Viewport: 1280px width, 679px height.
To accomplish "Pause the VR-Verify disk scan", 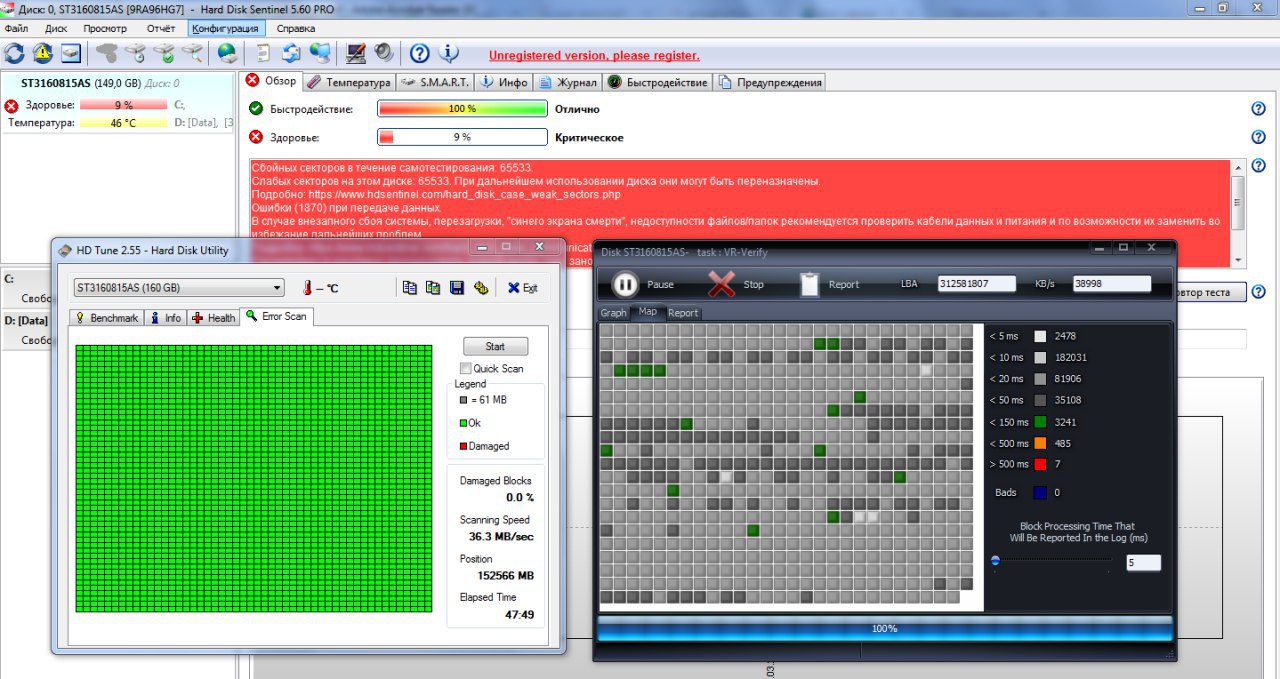I will click(643, 285).
